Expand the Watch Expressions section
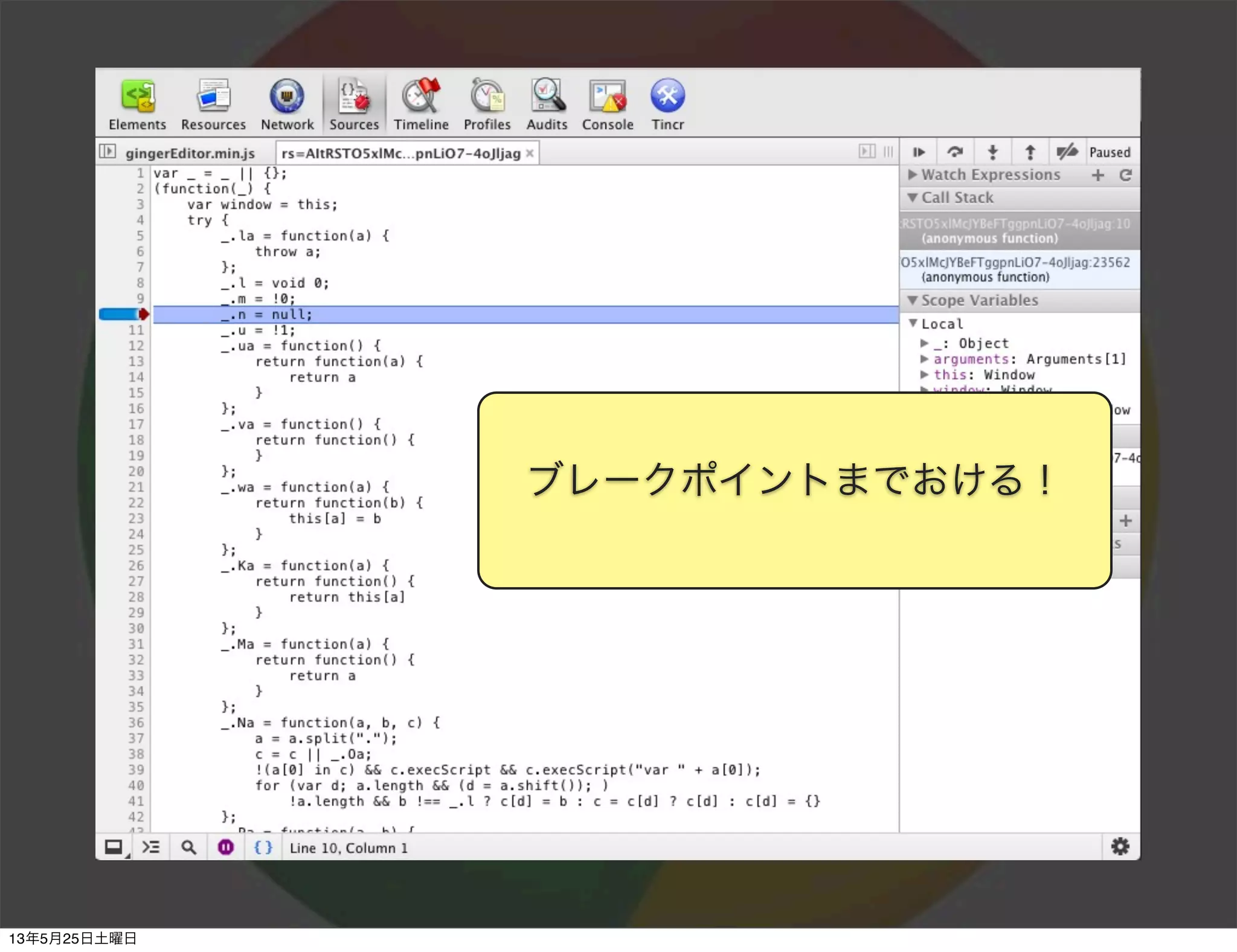 click(x=913, y=175)
